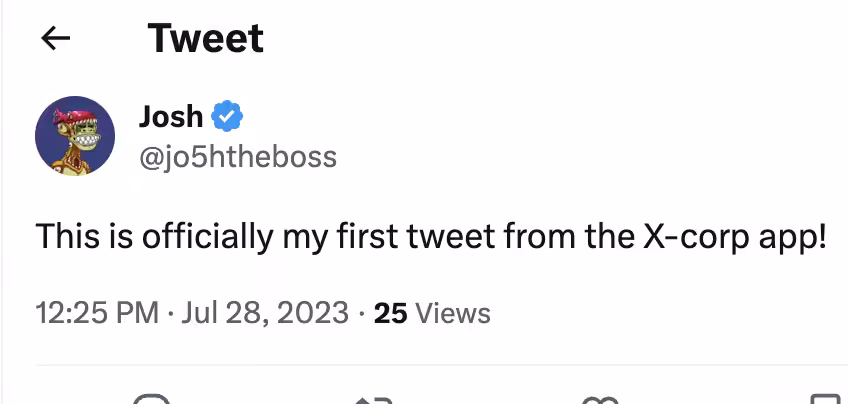Click the word app! ending the tweet
This screenshot has height=404, width=848.
[x=792, y=238]
